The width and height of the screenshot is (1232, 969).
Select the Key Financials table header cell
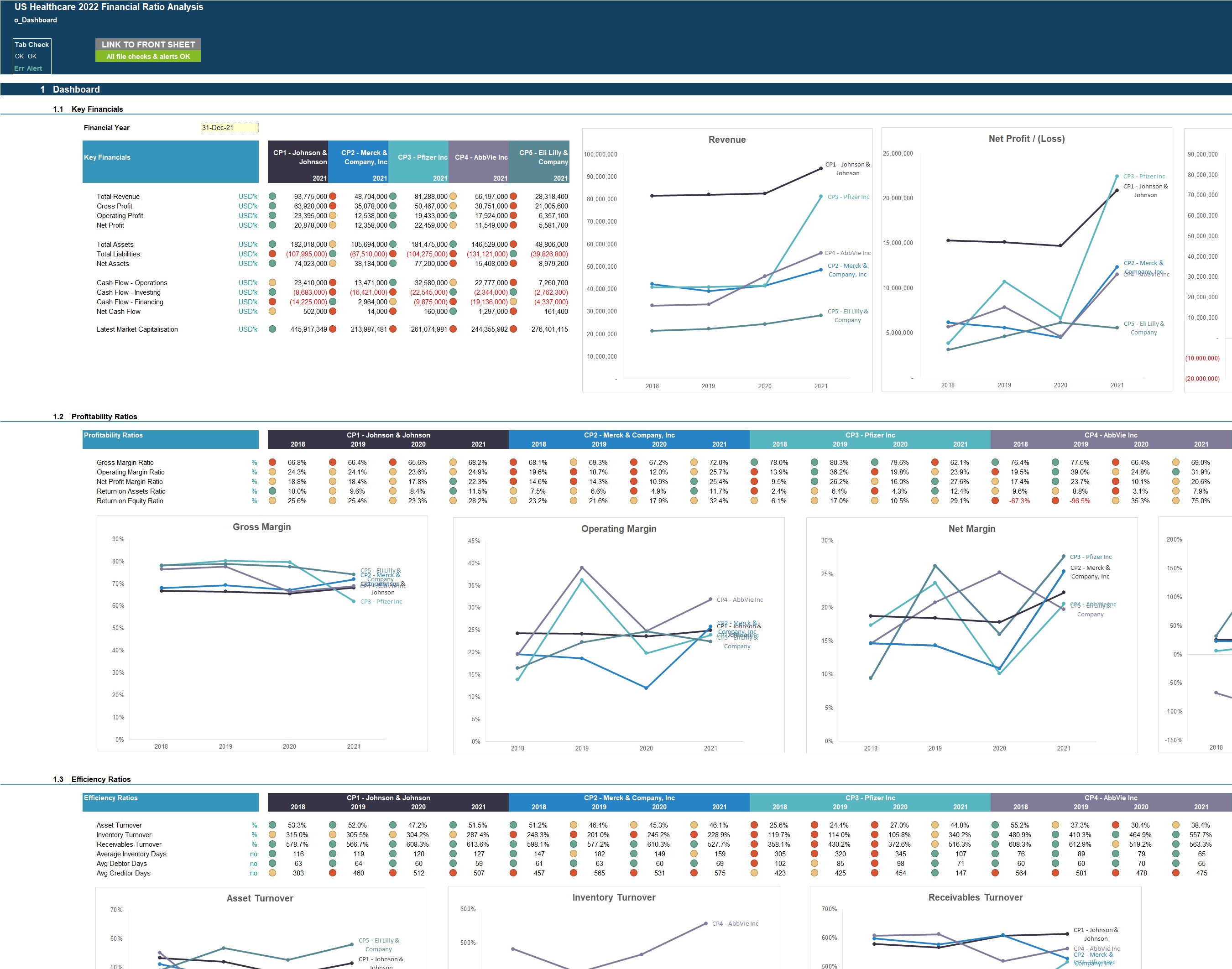(170, 161)
